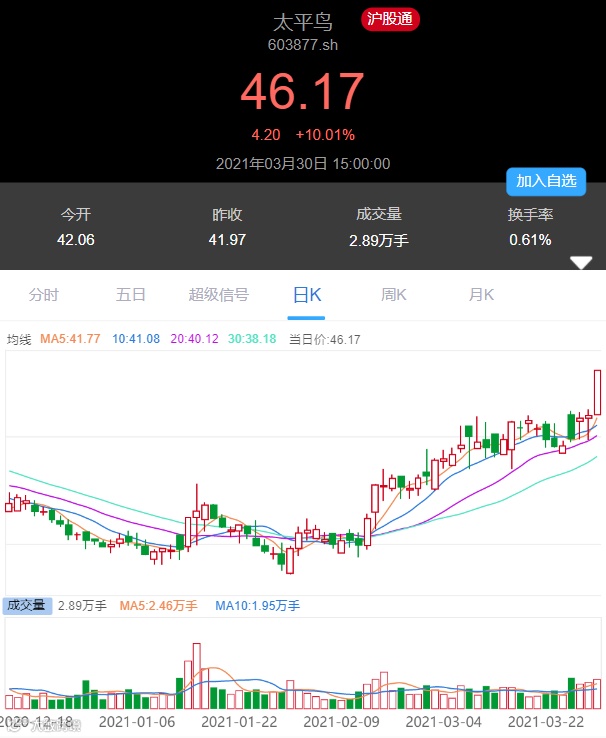Click the MA5:41.77 moving average label

pyautogui.click(x=70, y=339)
